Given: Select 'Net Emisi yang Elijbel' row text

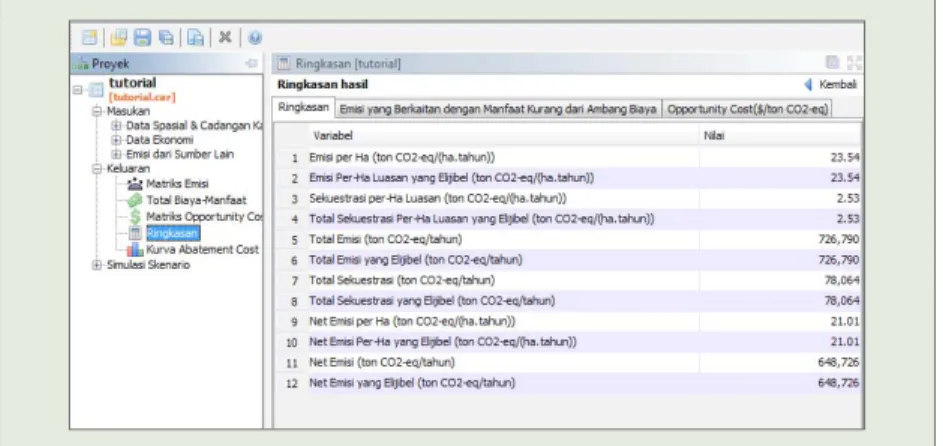Looking at the screenshot, I should 412,383.
